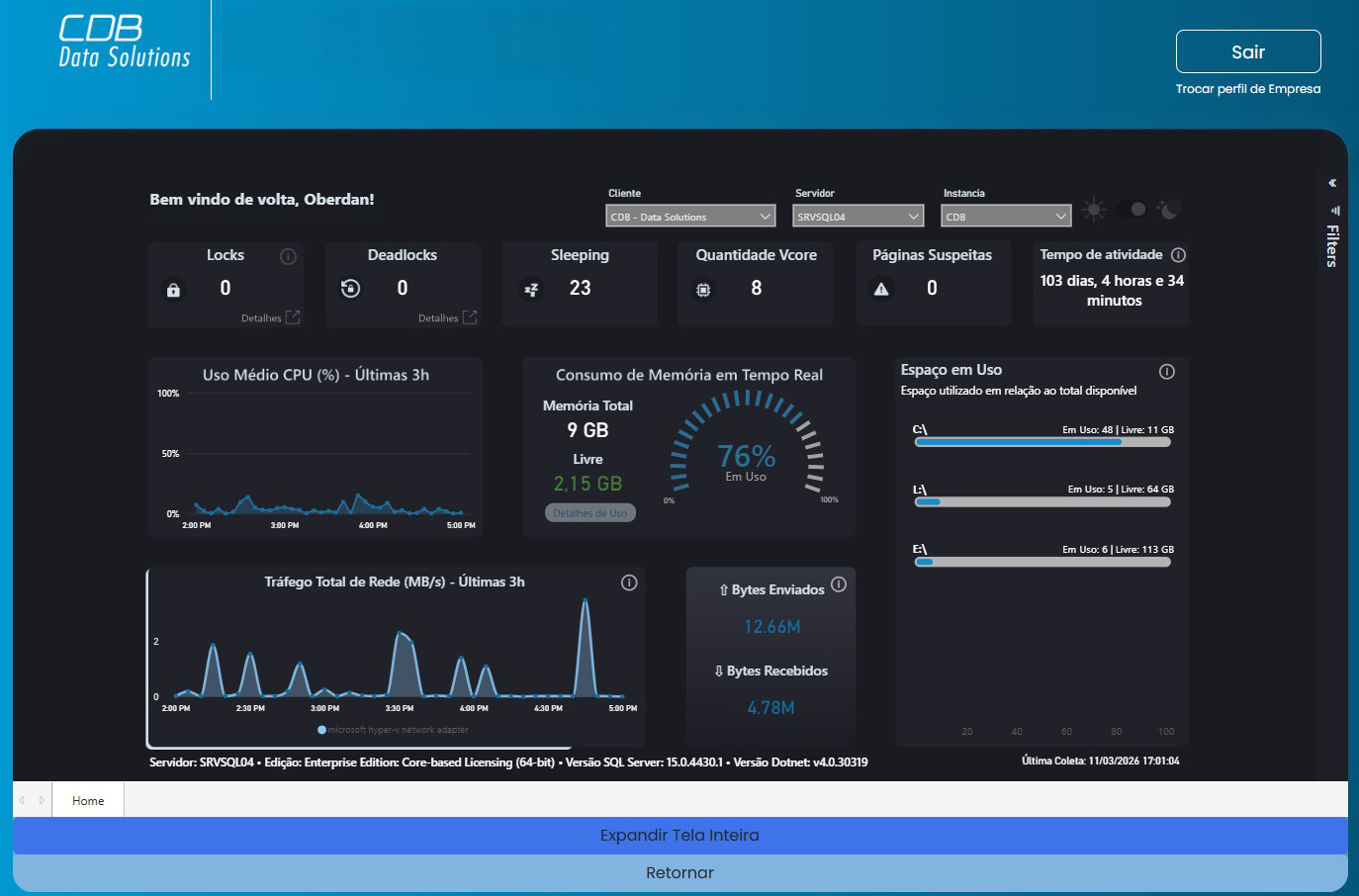
Task: Toggle the light/dark theme switch
Action: pos(1132,210)
